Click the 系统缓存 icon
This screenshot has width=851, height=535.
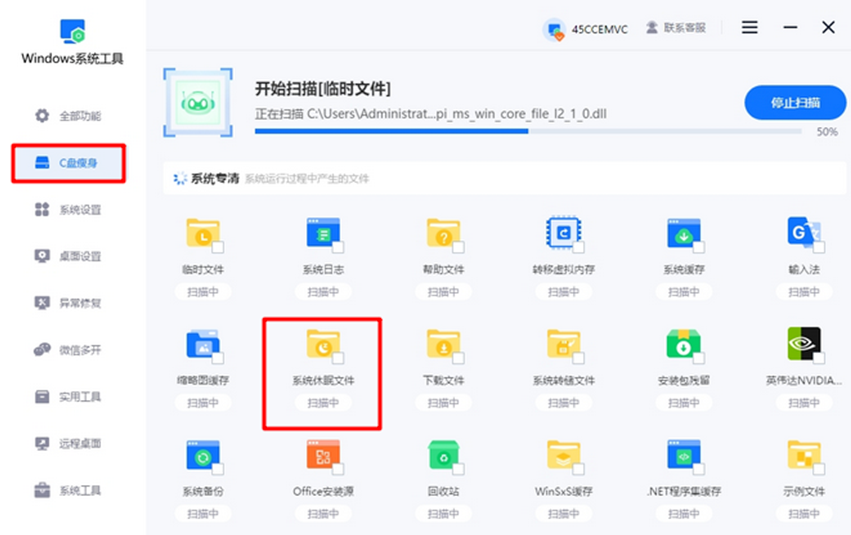pyautogui.click(x=684, y=233)
